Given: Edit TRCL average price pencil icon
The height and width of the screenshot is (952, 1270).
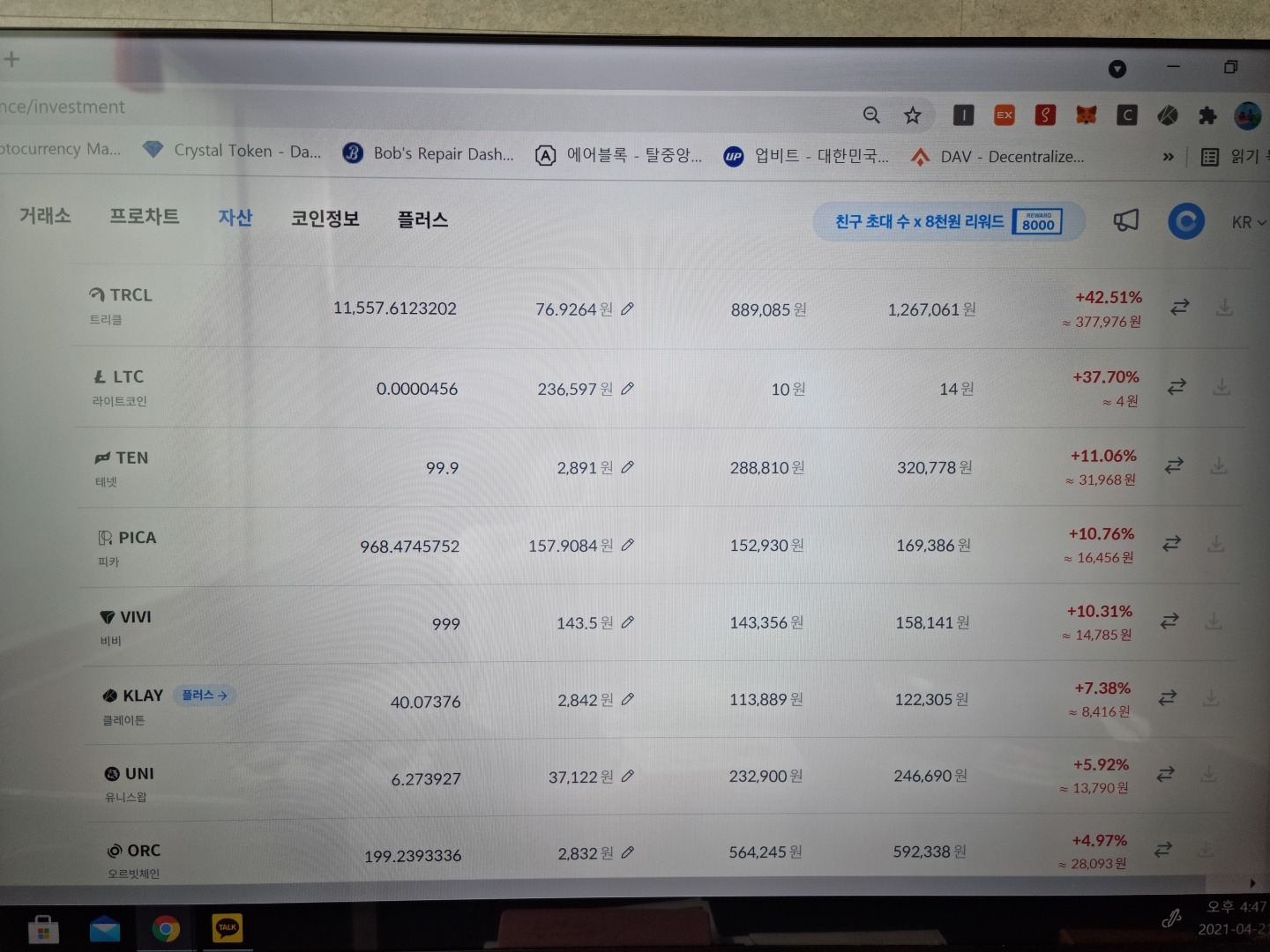Looking at the screenshot, I should pos(627,309).
